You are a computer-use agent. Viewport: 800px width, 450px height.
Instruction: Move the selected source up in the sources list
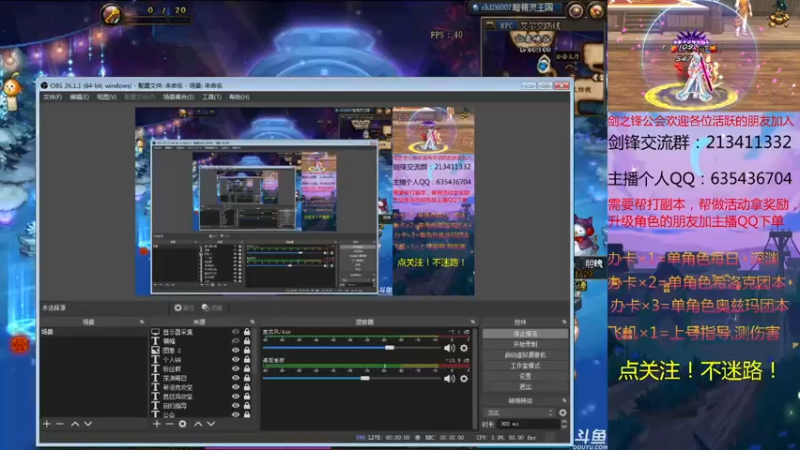(198, 424)
